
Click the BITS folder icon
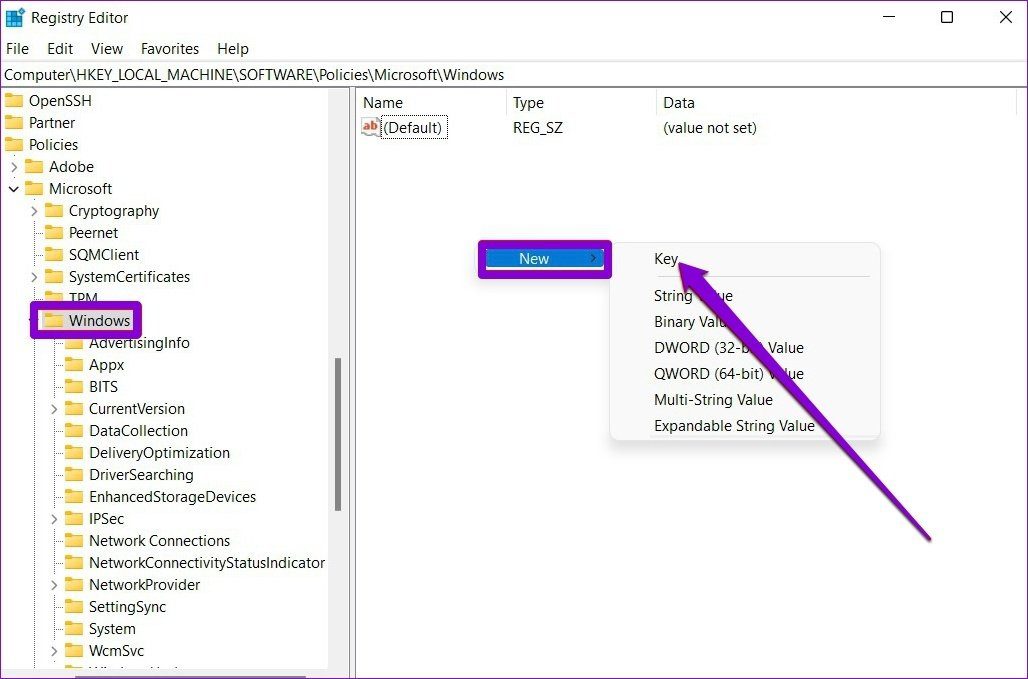(x=74, y=387)
